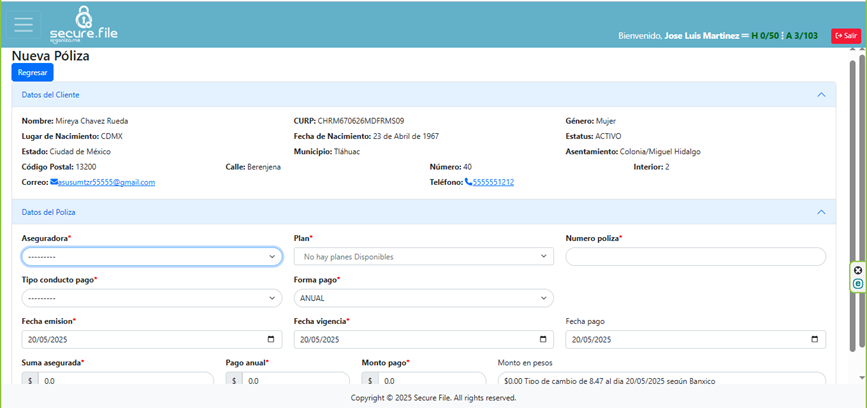Open calendar picker for Fecha emision
Image resolution: width=867 pixels, height=408 pixels.
(x=273, y=339)
